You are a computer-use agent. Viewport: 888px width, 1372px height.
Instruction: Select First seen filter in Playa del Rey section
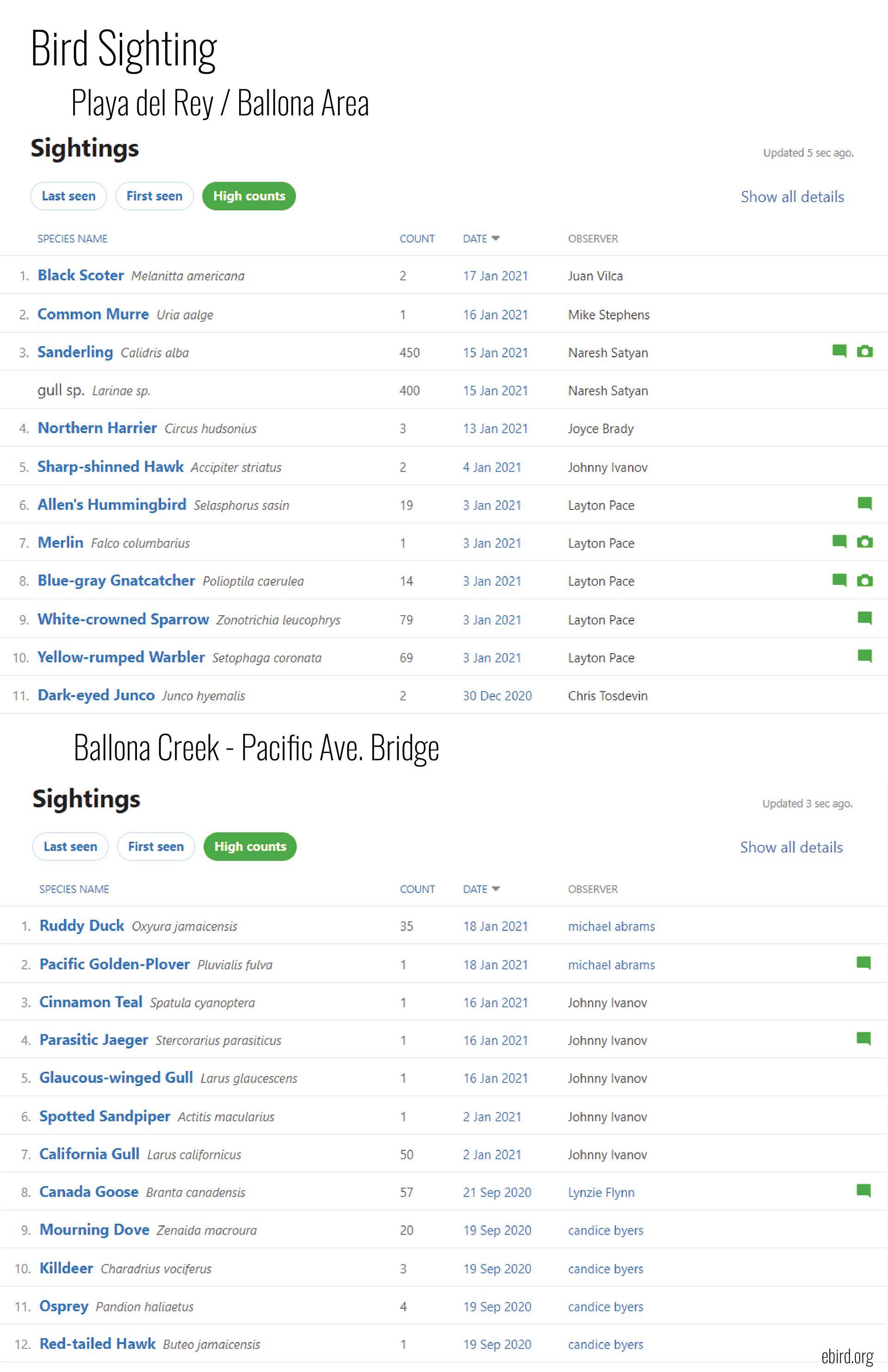coord(154,196)
